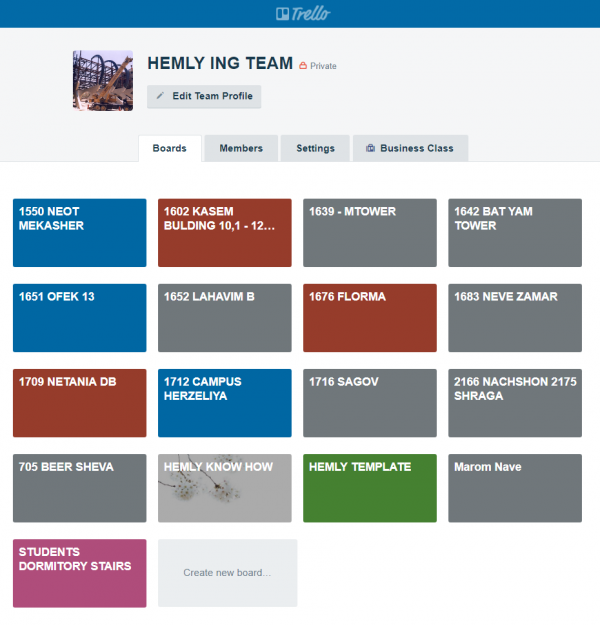Open the Settings tab
This screenshot has width=600, height=625.
click(x=315, y=148)
